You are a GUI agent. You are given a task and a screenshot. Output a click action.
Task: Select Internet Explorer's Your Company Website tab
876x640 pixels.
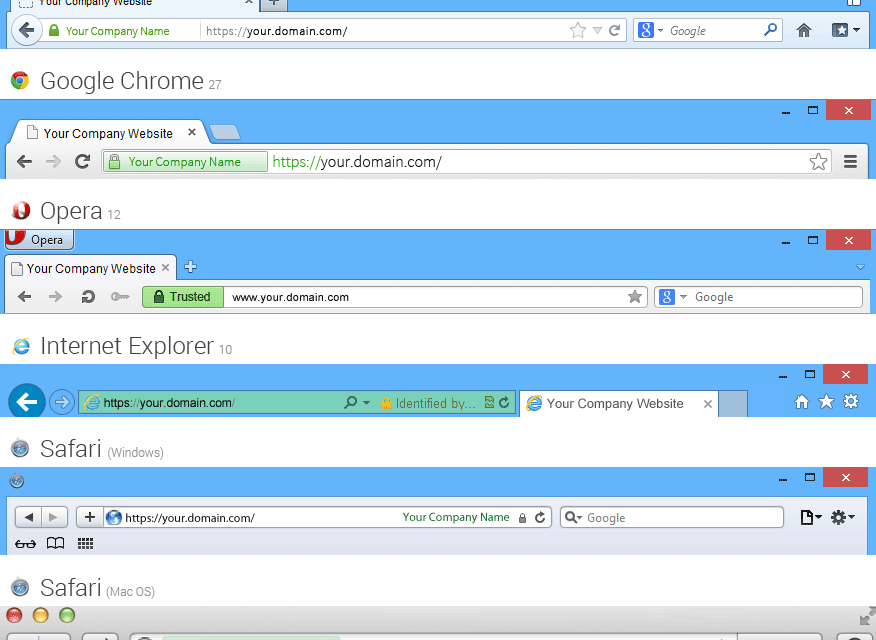point(619,403)
